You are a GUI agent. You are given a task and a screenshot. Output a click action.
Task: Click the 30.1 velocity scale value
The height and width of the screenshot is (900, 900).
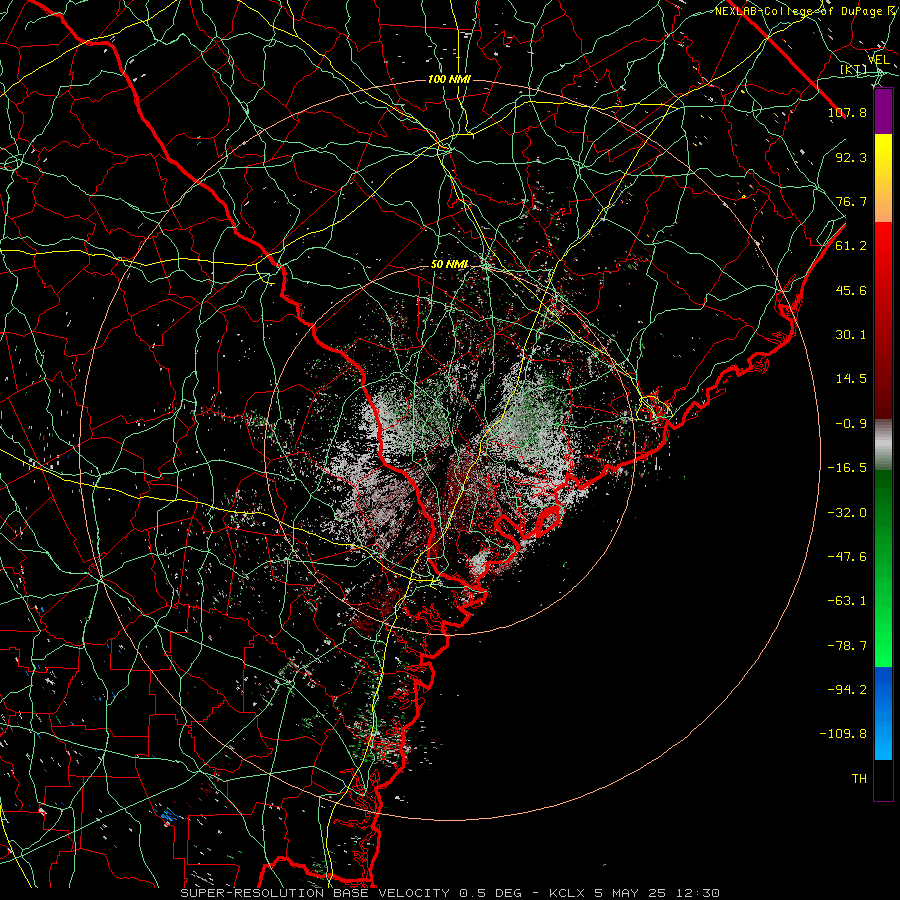[851, 335]
